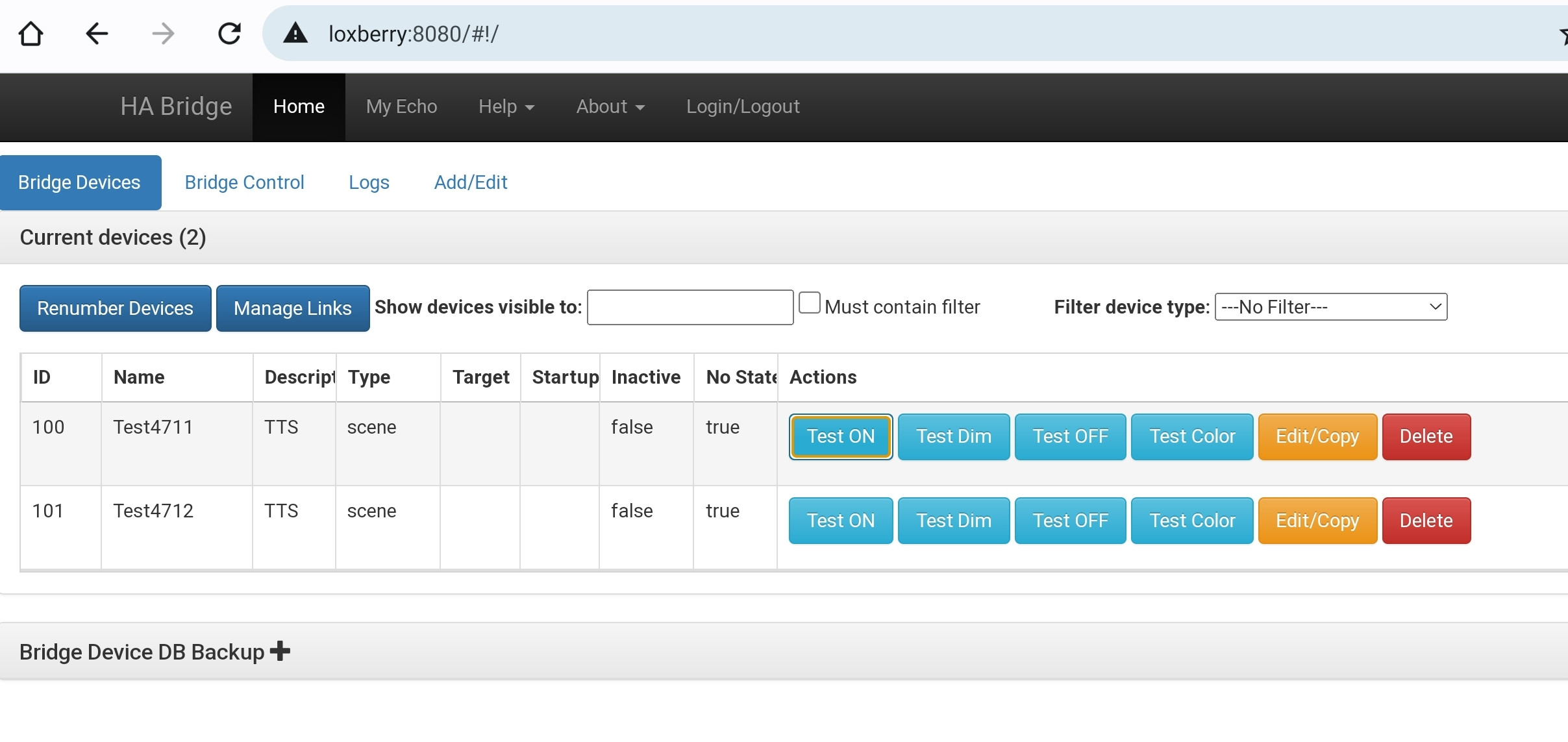
Task: Click the Renumber Devices button
Action: click(x=115, y=308)
